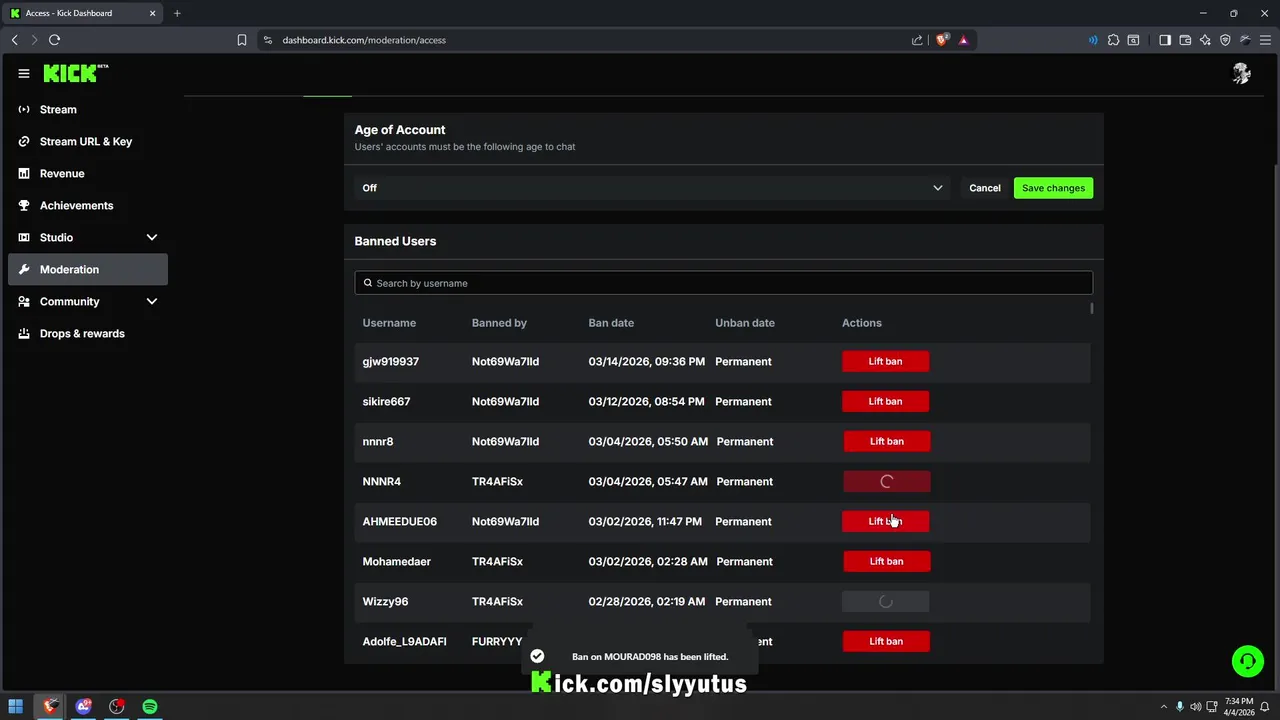Lift ban for Mohamedaer
Image resolution: width=1280 pixels, height=720 pixels.
(x=886, y=561)
